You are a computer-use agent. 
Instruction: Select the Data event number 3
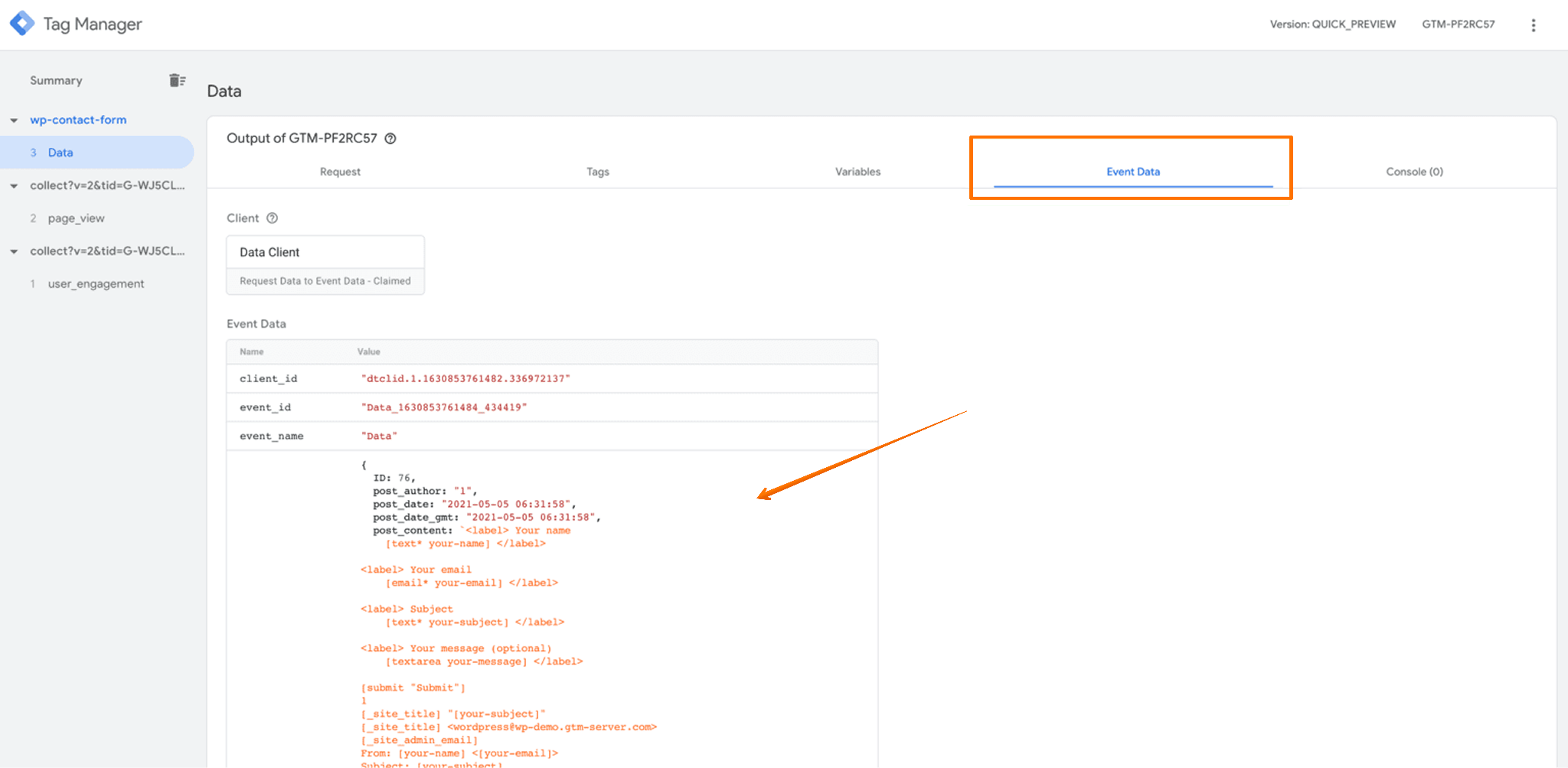coord(97,152)
